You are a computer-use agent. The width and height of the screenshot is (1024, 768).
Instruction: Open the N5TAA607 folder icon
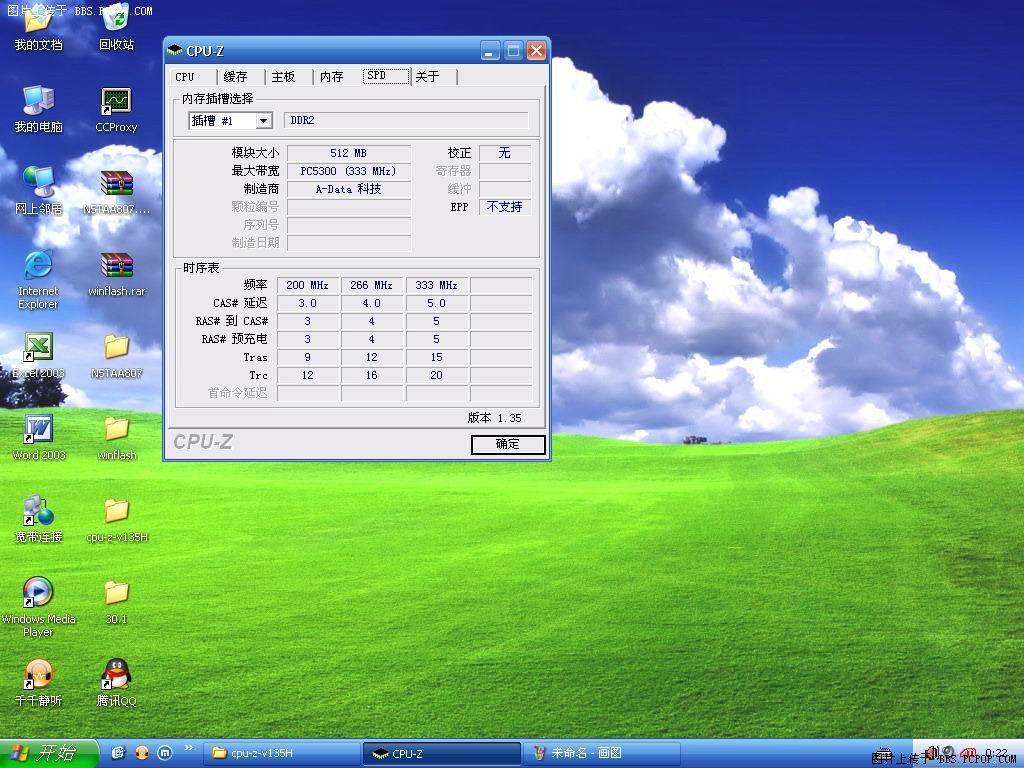click(116, 355)
